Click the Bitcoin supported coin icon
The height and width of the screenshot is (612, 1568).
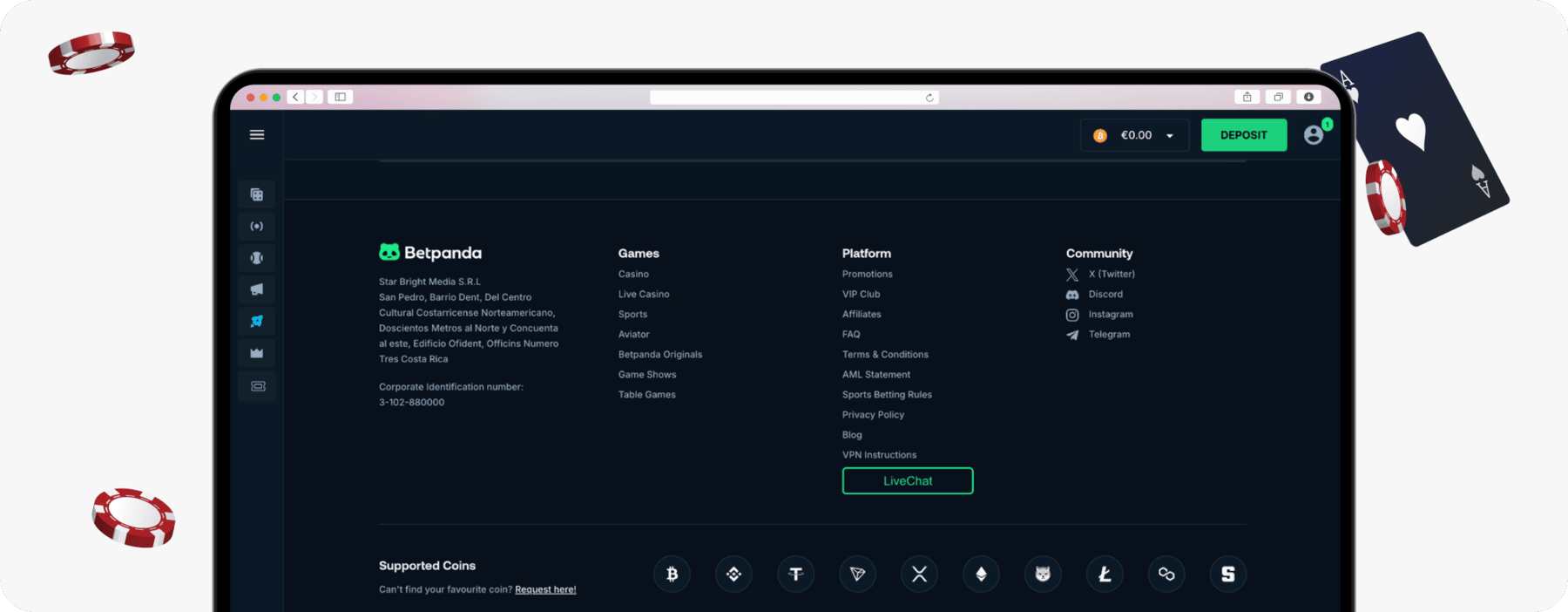coord(672,574)
